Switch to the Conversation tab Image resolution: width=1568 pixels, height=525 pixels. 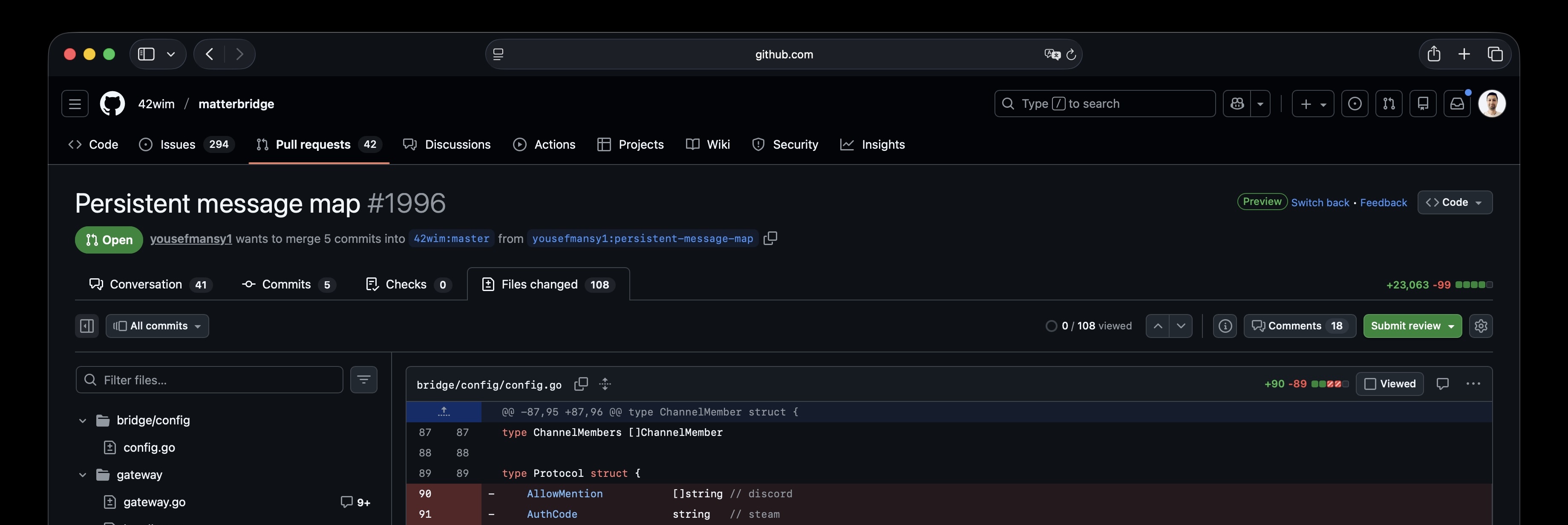coord(146,284)
